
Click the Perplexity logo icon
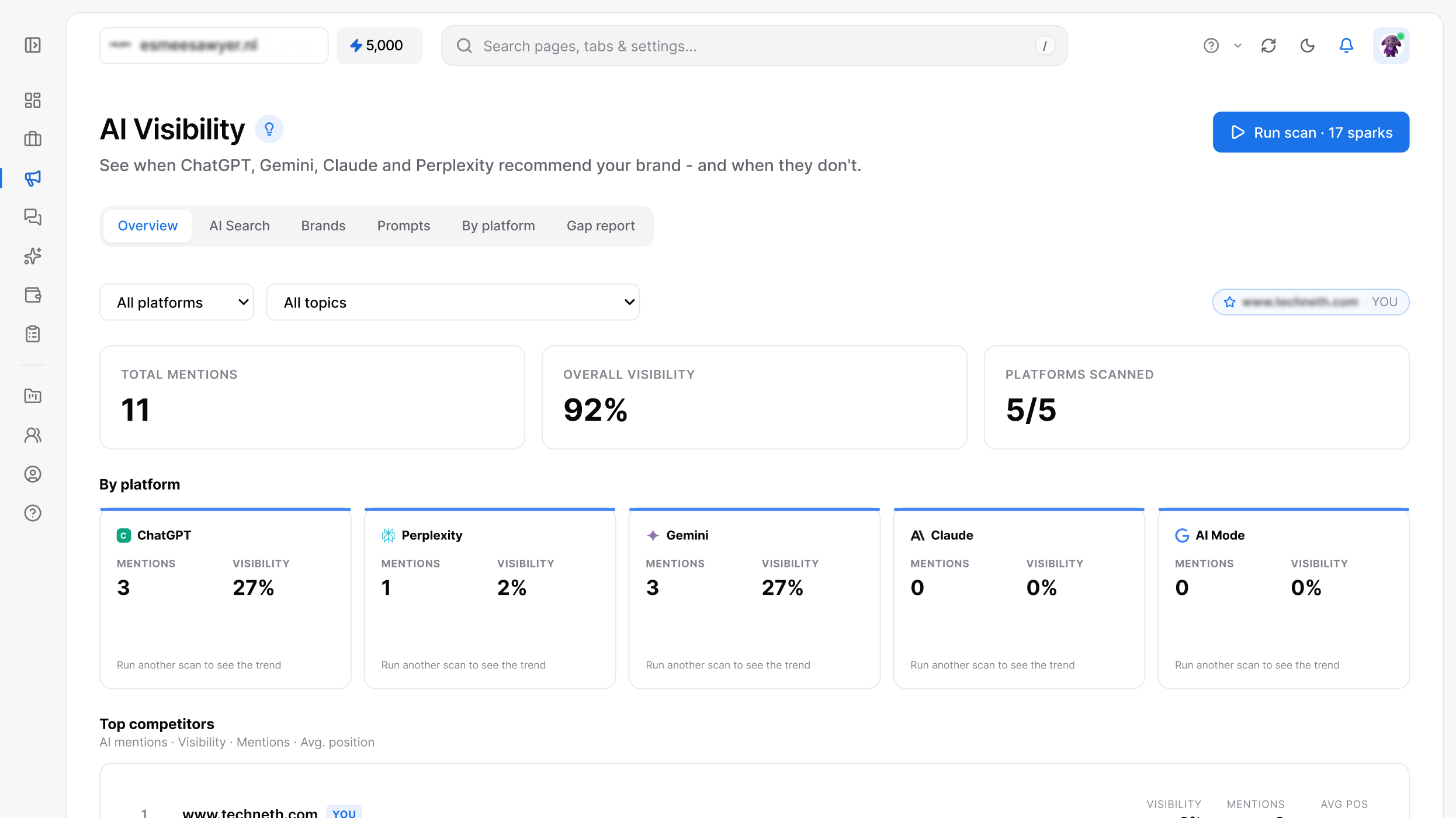click(x=389, y=535)
